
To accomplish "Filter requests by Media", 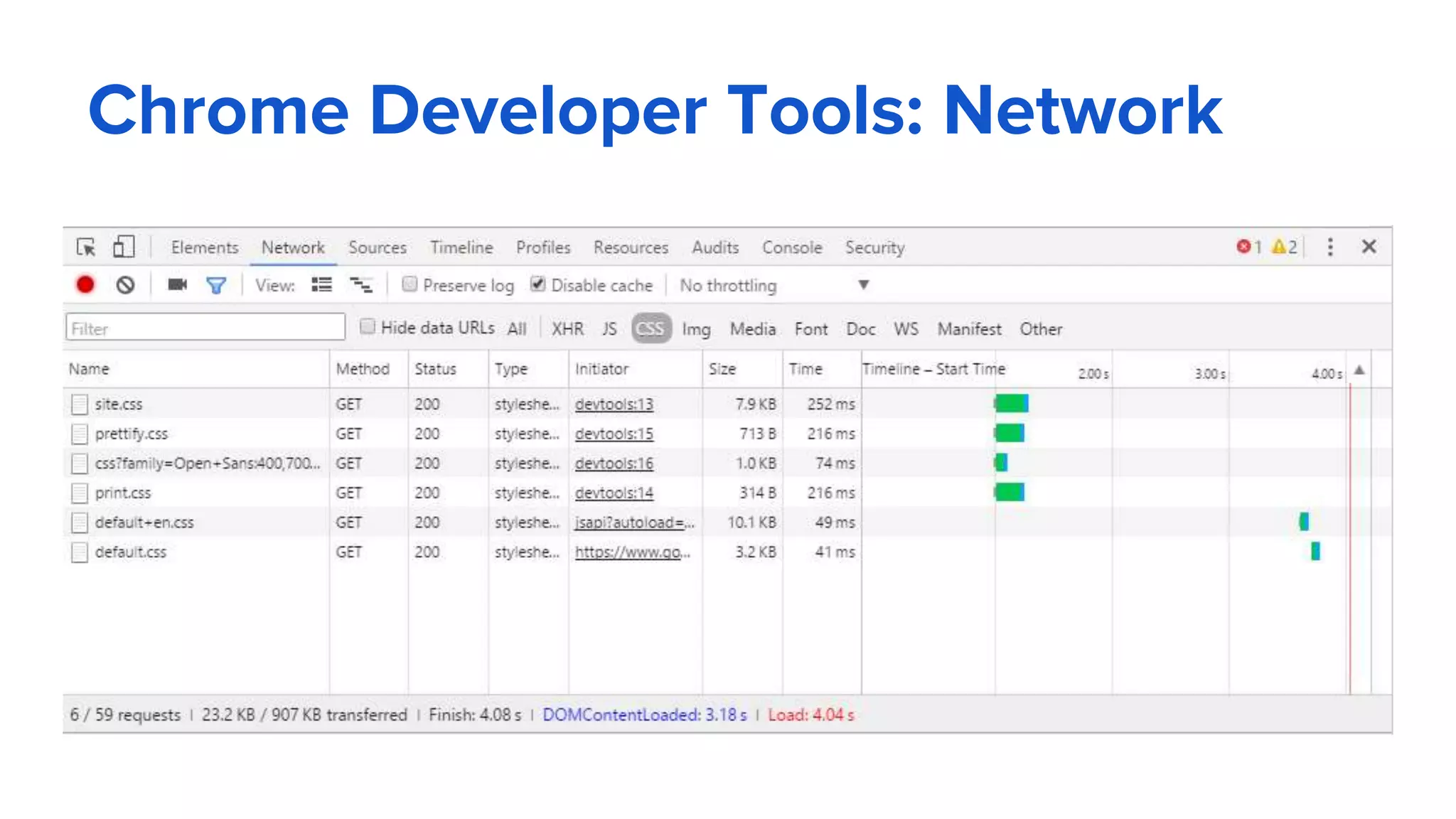I will (753, 329).
